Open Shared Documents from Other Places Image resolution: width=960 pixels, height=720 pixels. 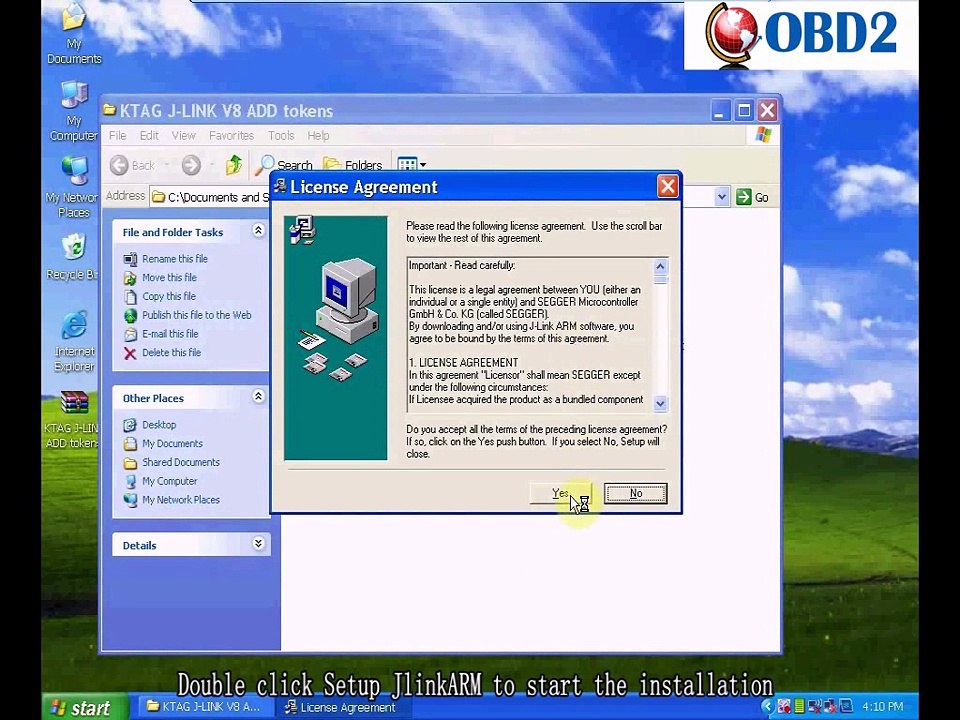click(x=181, y=462)
